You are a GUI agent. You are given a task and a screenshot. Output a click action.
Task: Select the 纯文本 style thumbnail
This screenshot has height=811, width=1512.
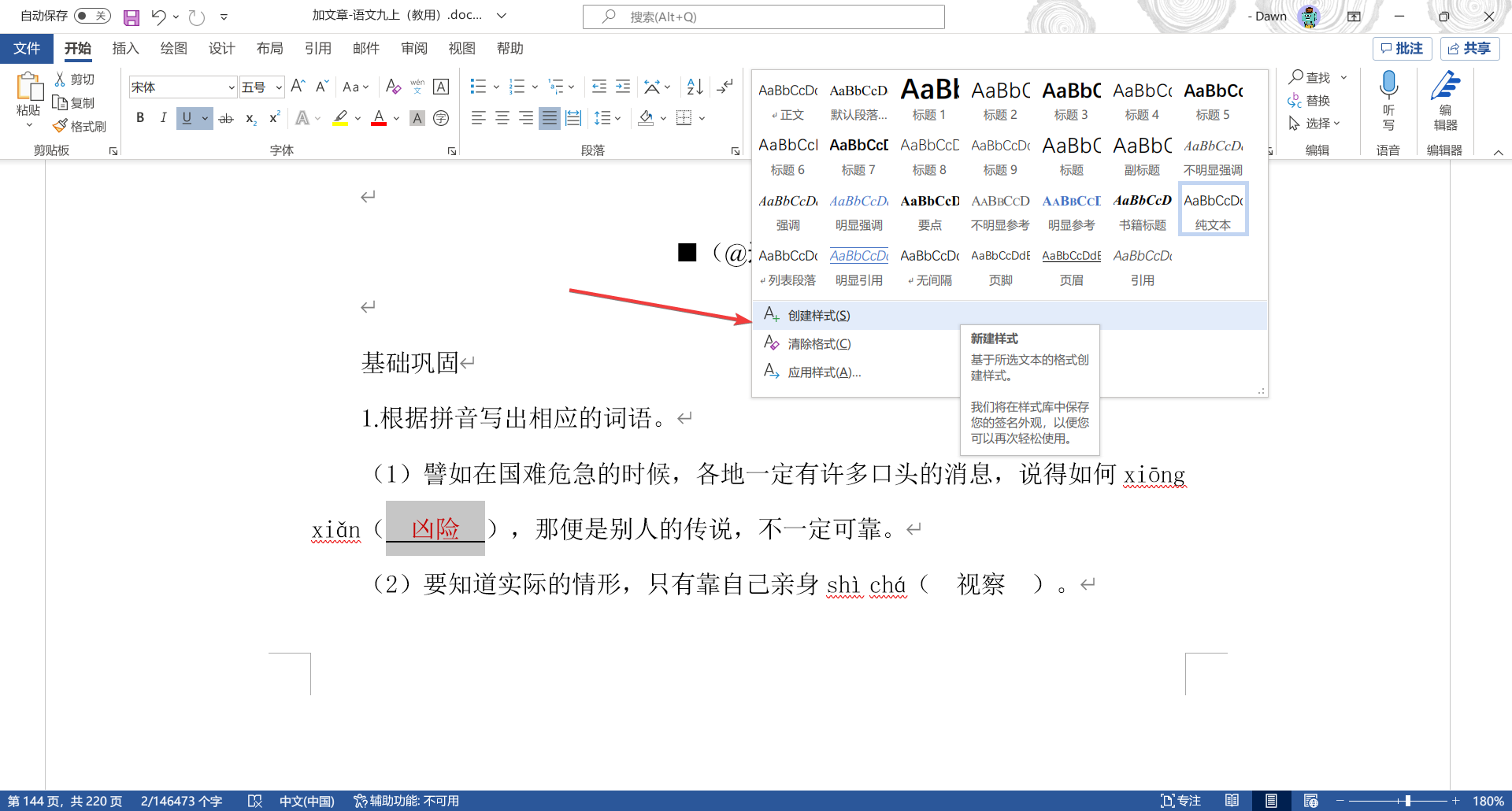coord(1213,209)
